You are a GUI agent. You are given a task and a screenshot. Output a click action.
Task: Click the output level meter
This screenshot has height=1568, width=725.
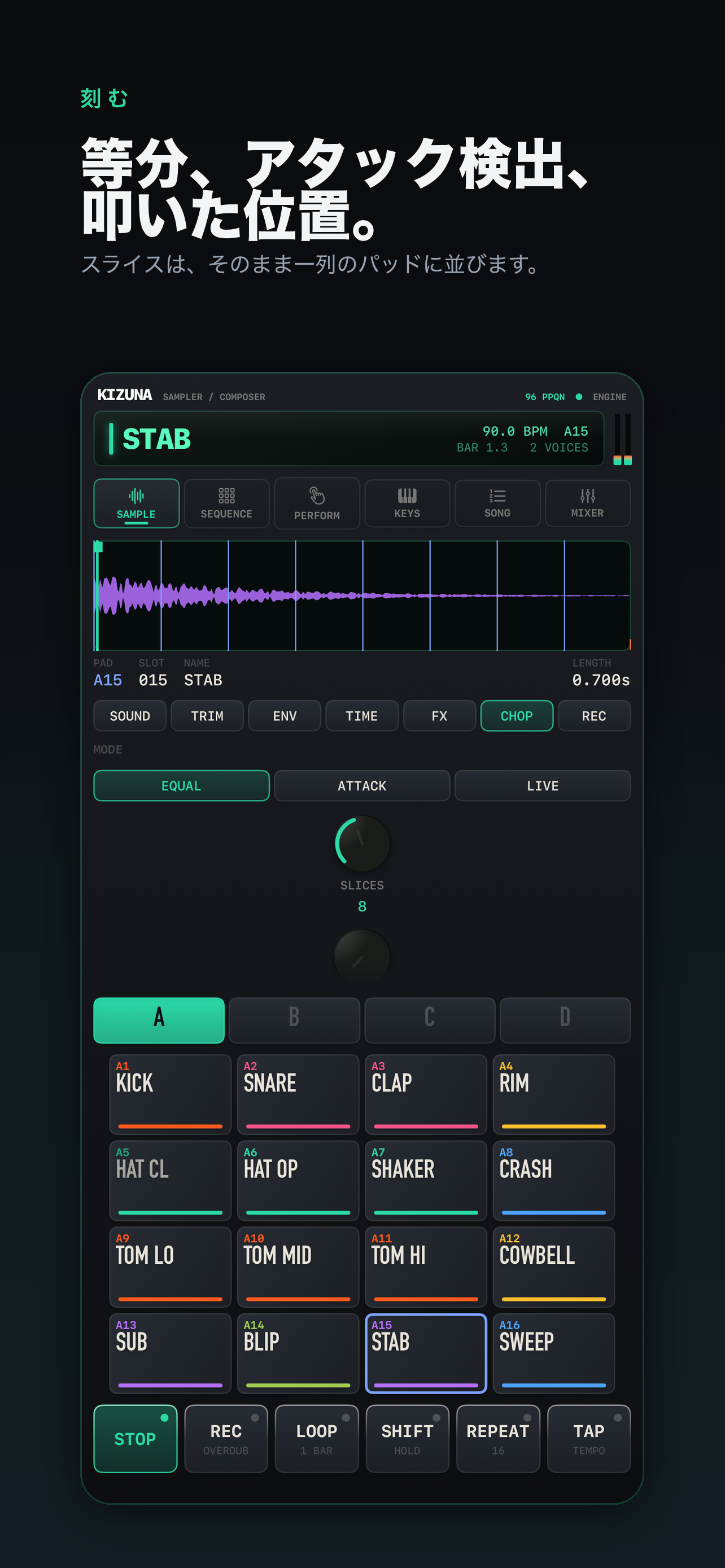[622, 439]
